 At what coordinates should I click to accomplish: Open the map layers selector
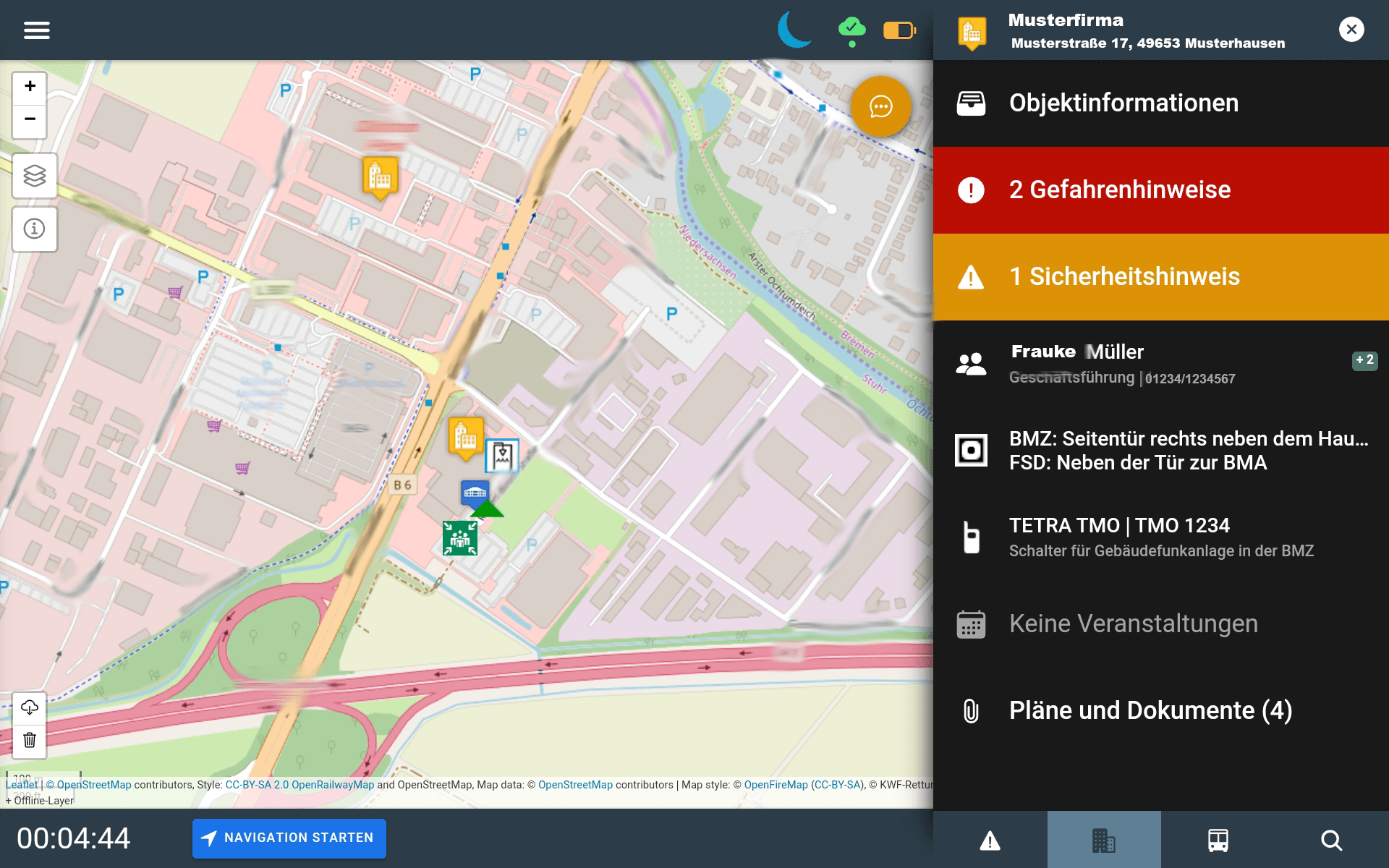click(x=34, y=176)
